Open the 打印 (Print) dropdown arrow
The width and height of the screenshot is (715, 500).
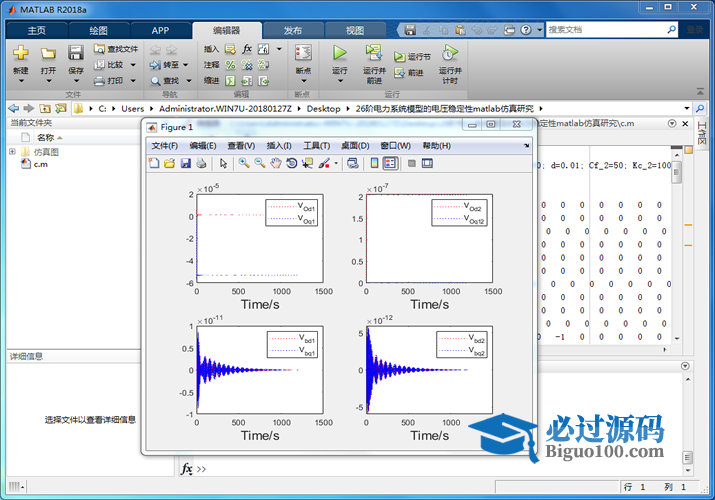click(x=131, y=81)
